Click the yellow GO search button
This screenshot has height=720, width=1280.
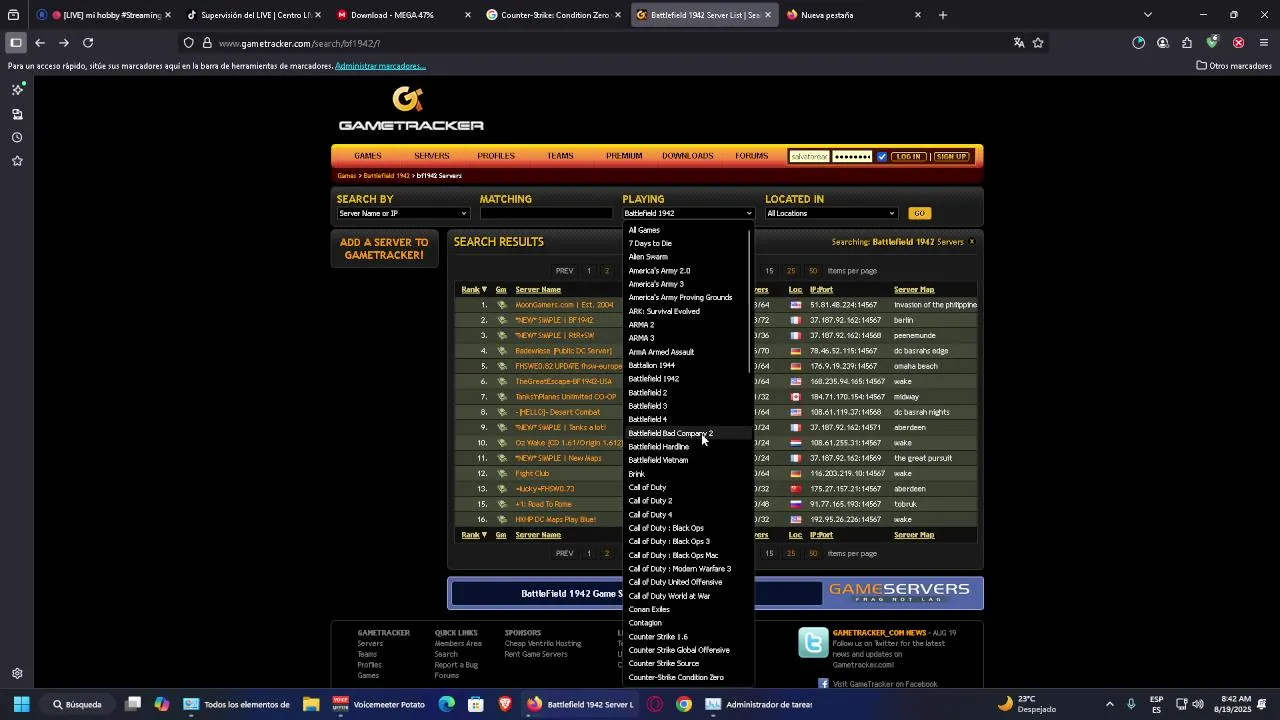pyautogui.click(x=919, y=213)
